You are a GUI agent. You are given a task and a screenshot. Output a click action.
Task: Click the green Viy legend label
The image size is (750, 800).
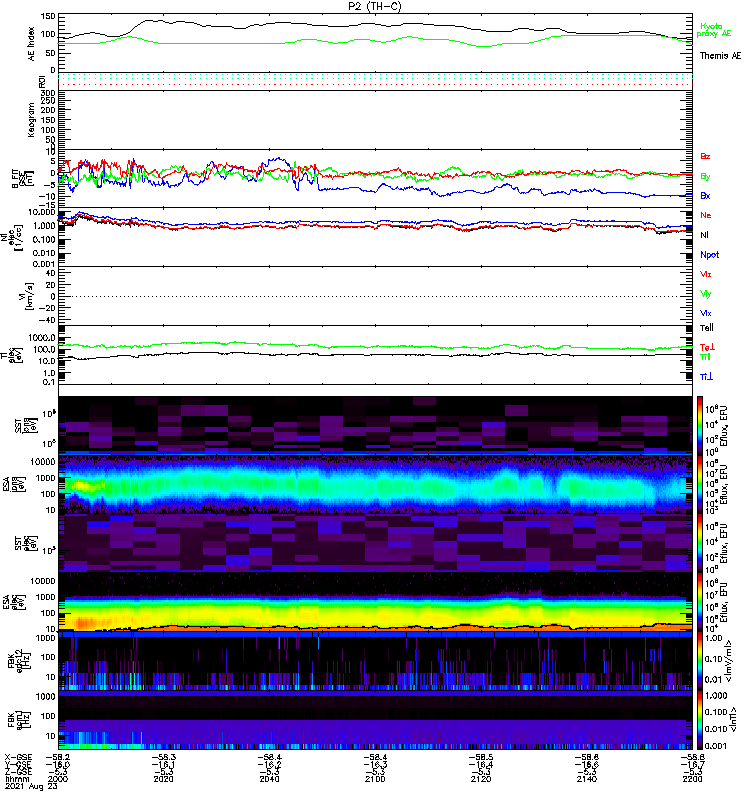(706, 294)
